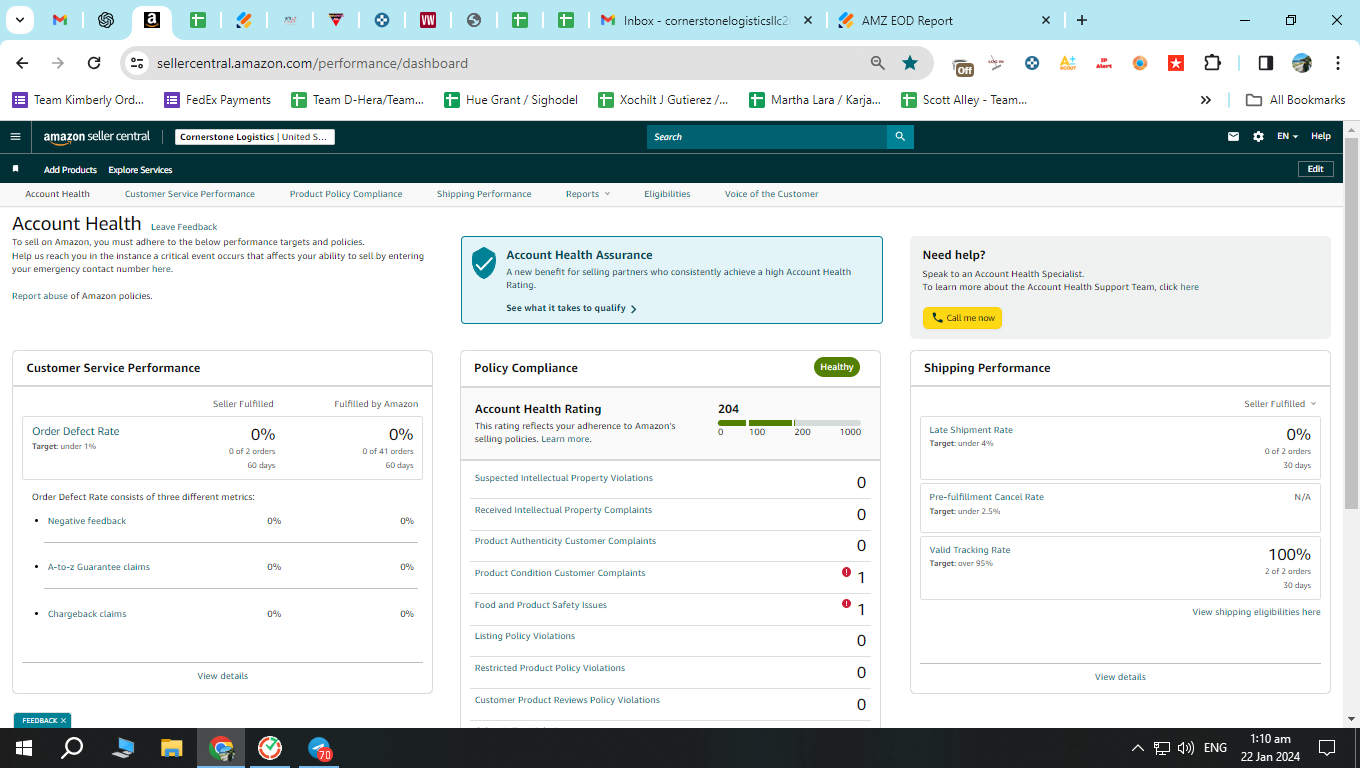The width and height of the screenshot is (1360, 768).
Task: Open the Seller Fulfilled dropdown in Shipping Performance
Action: coord(1280,404)
